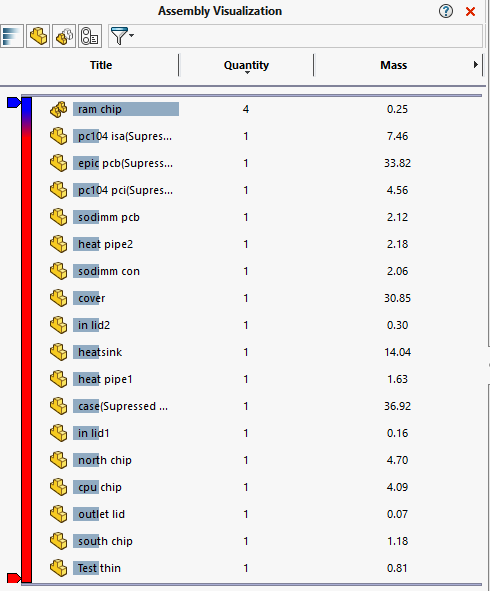Click mass value 7.46
This screenshot has height=591, width=490.
397,136
